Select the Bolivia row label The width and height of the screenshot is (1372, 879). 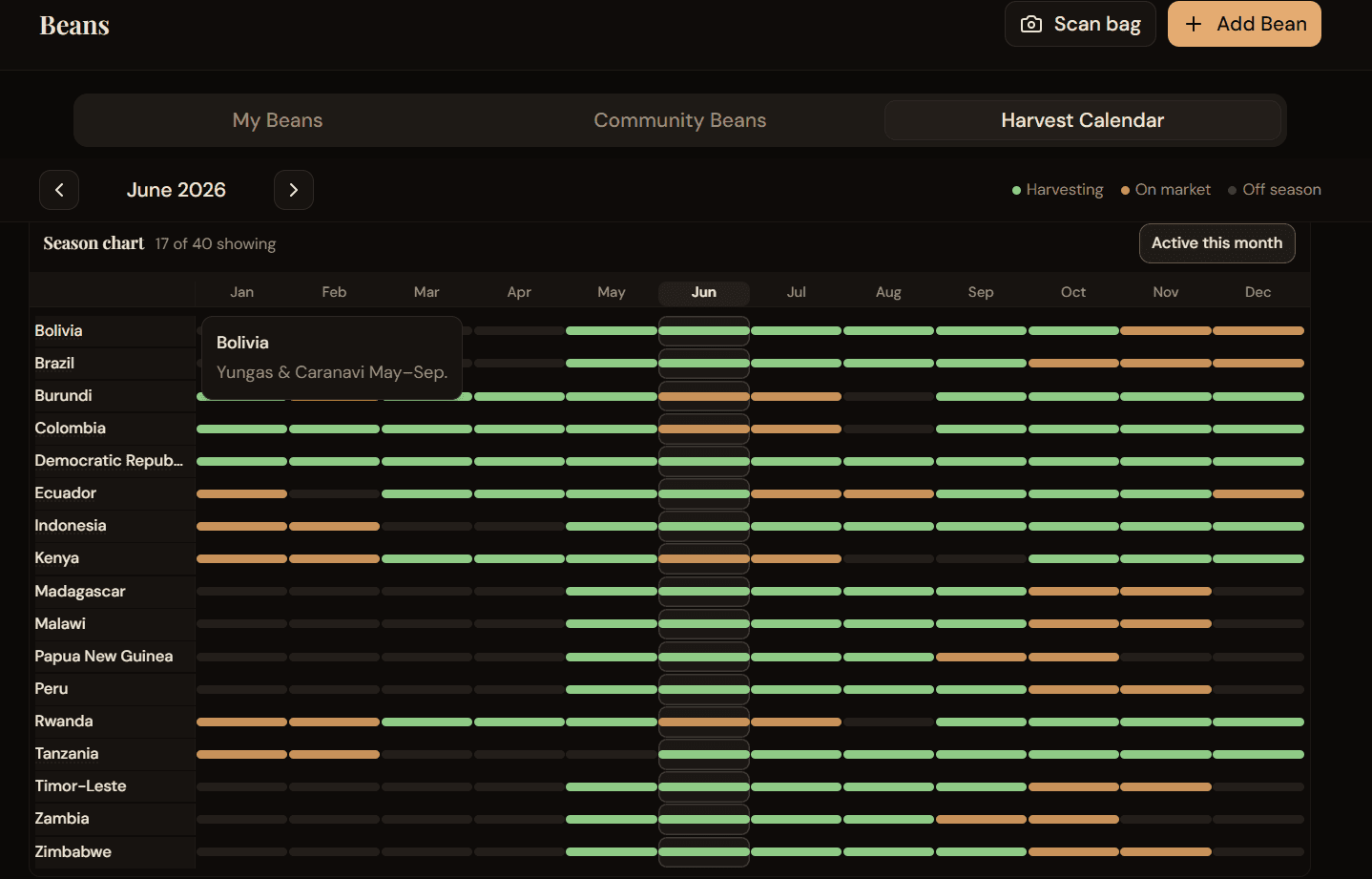[x=58, y=330]
